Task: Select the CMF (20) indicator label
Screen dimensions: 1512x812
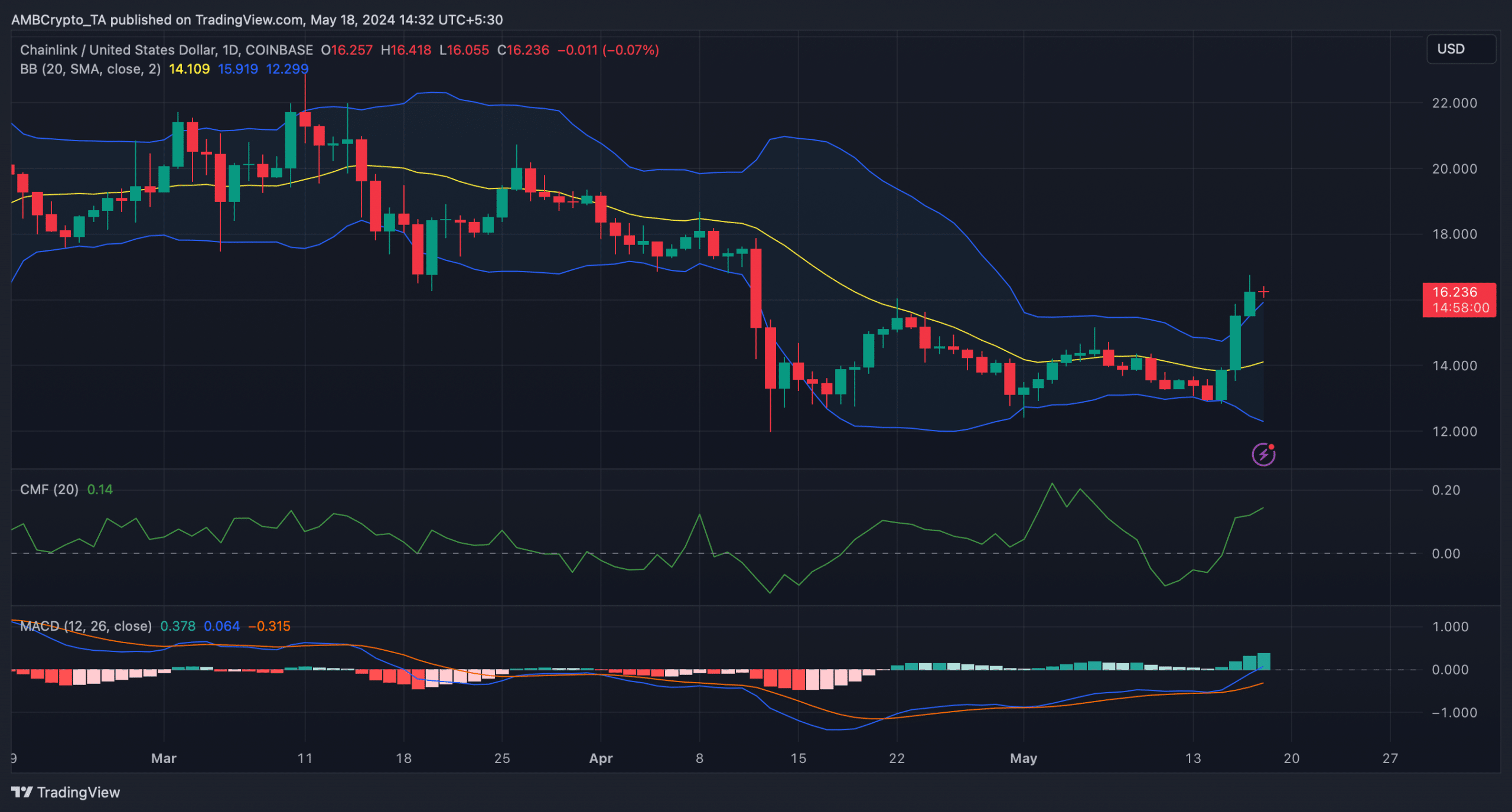Action: [49, 490]
